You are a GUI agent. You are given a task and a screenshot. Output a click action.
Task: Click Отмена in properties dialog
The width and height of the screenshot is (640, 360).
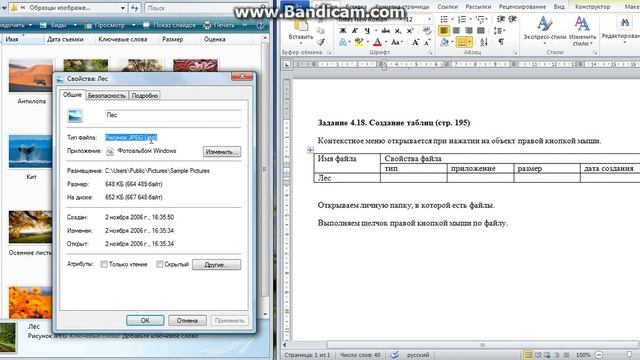pyautogui.click(x=187, y=320)
